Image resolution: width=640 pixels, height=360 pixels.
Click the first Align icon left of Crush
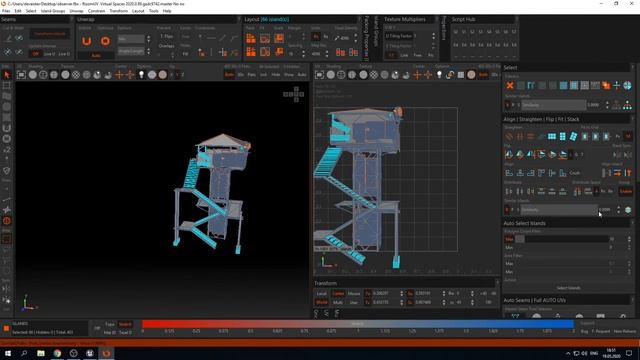(x=509, y=173)
